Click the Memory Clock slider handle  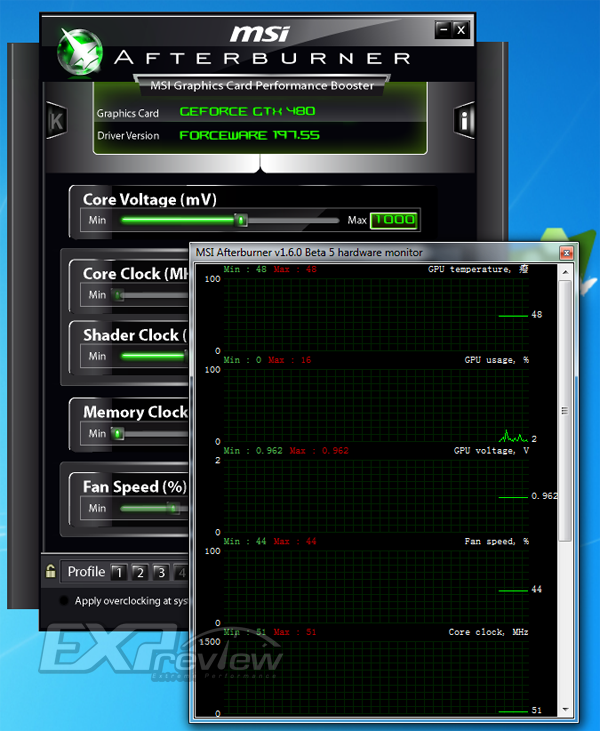pyautogui.click(x=117, y=434)
